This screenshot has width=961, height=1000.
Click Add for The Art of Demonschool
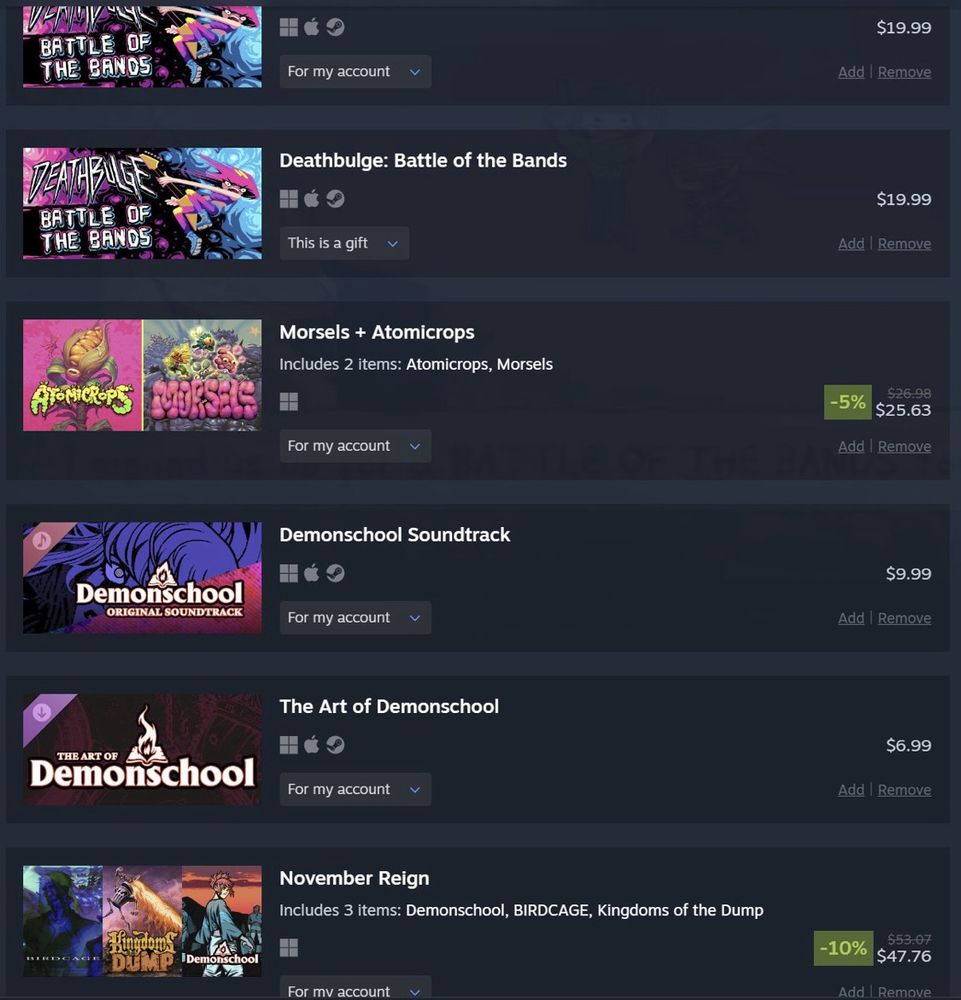851,790
